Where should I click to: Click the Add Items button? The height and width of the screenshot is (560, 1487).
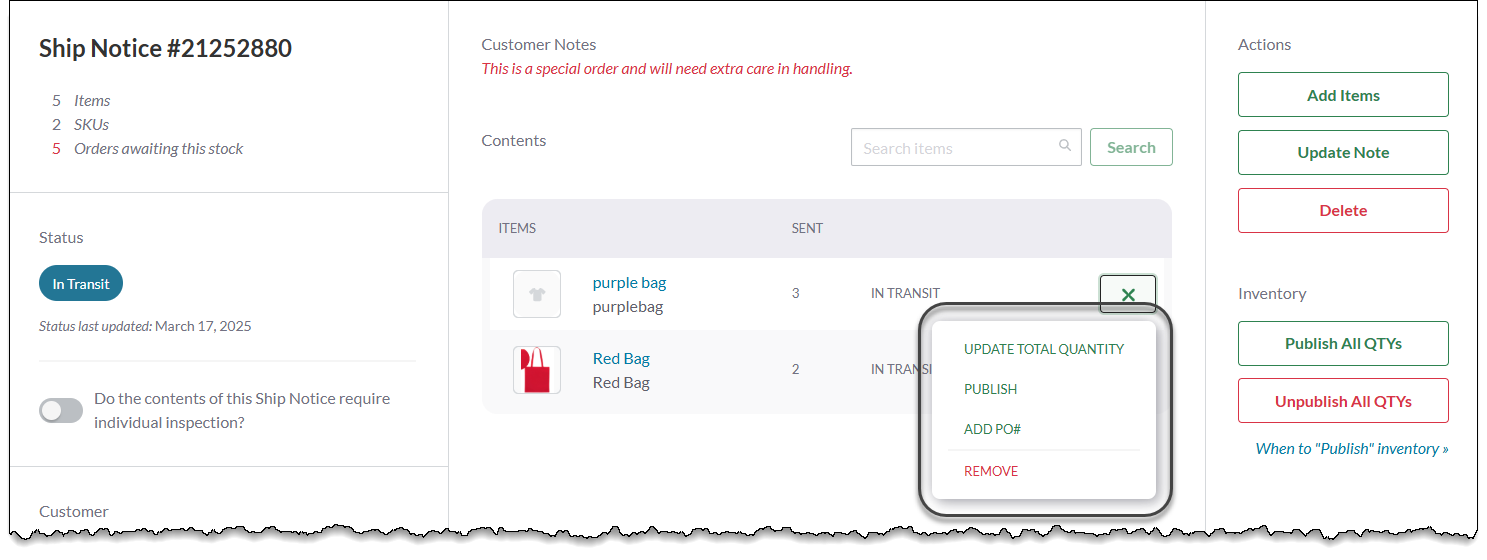pos(1343,95)
